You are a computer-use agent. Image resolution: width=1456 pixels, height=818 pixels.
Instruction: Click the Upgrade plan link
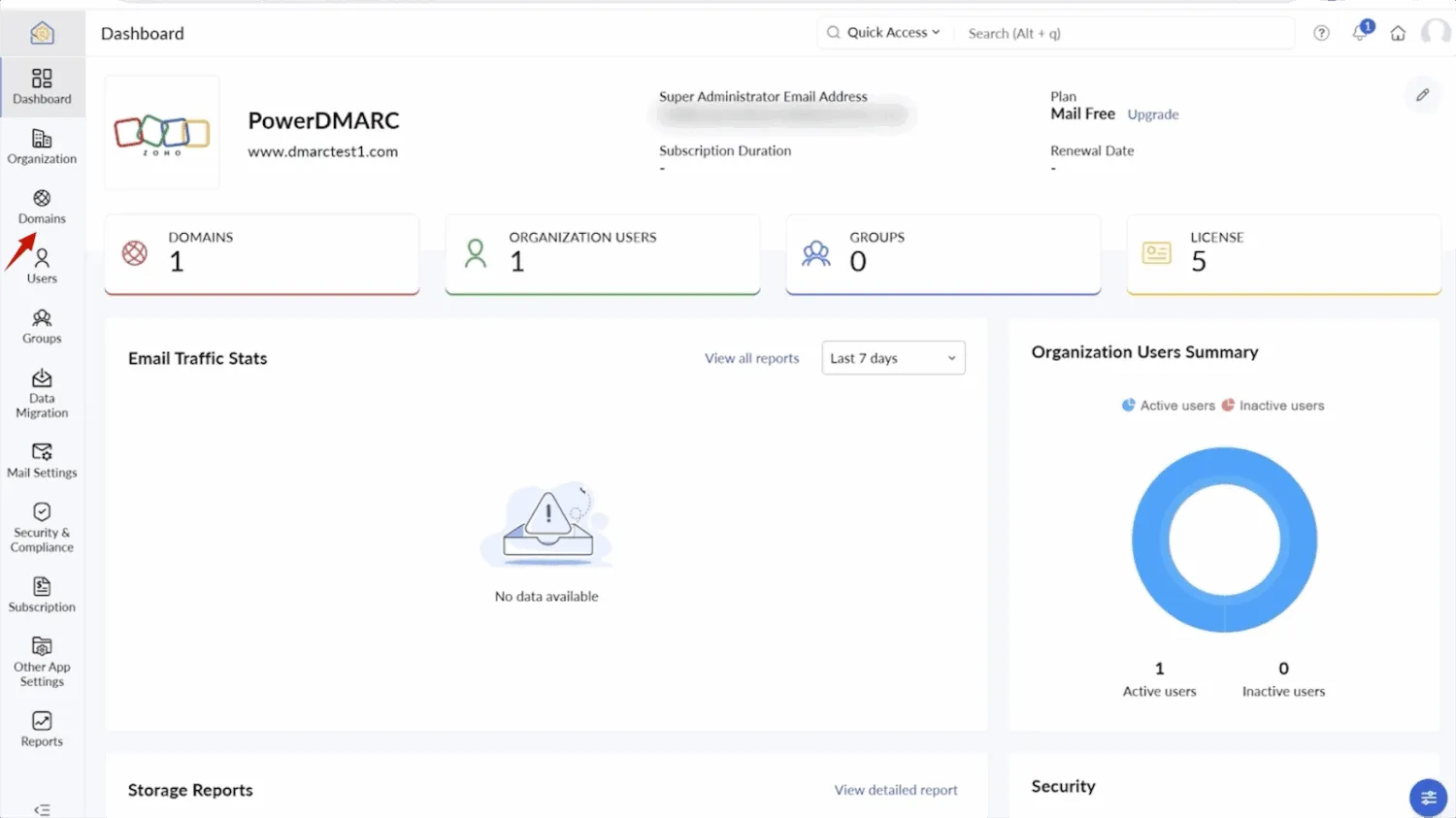1153,115
